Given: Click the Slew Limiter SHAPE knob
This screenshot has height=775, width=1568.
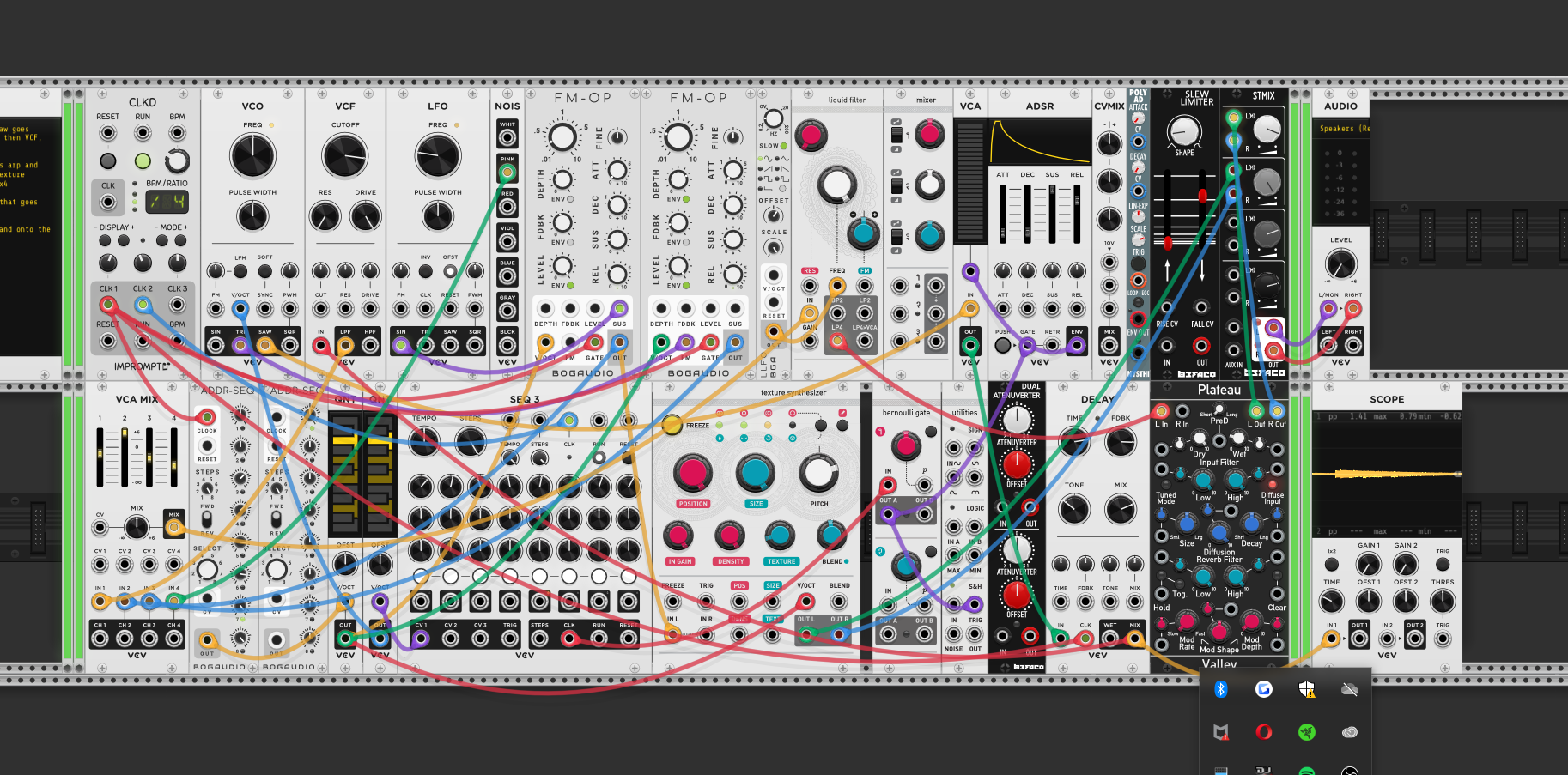Looking at the screenshot, I should point(1184,130).
